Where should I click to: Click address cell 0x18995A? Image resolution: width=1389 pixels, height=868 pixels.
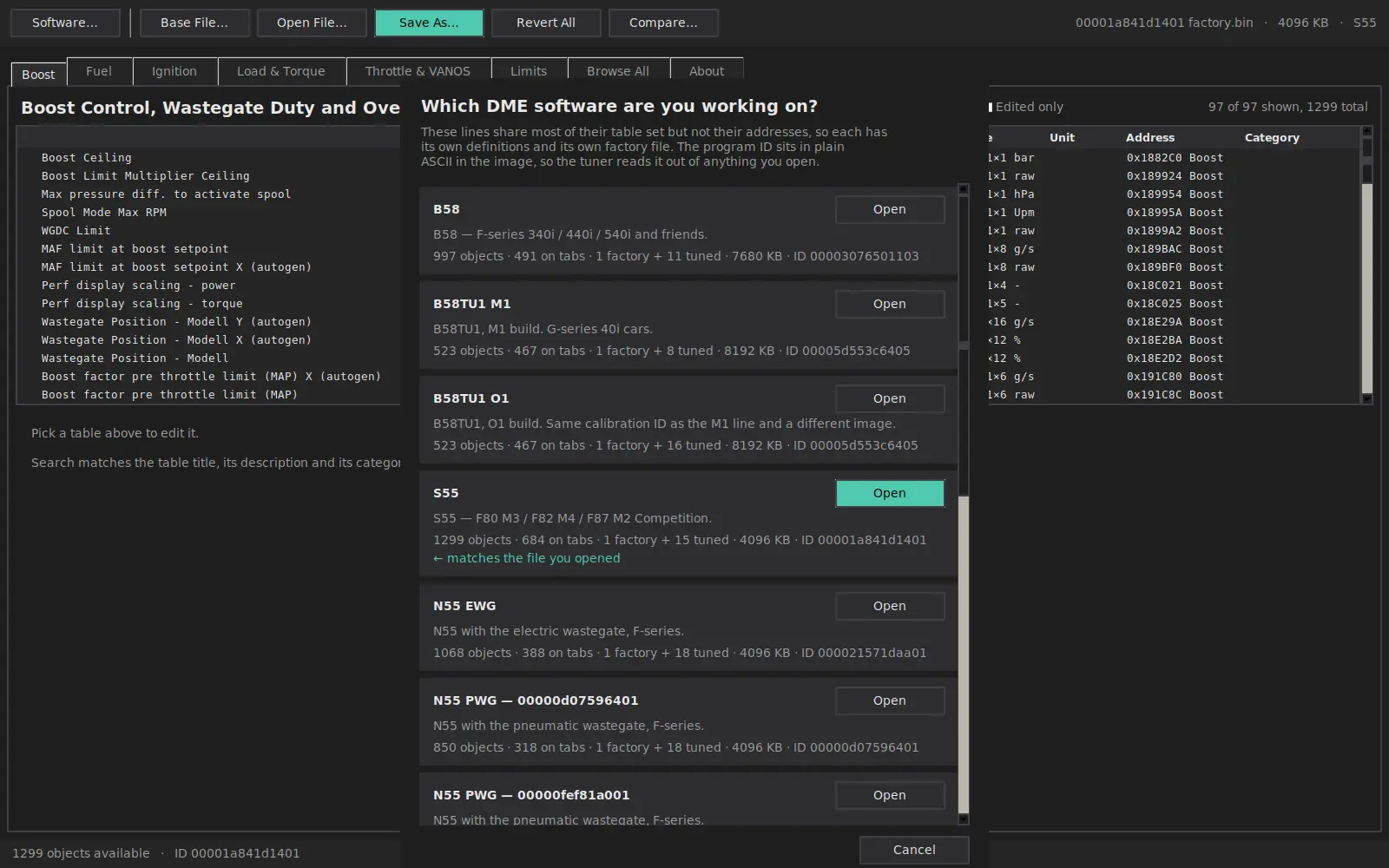point(1154,213)
